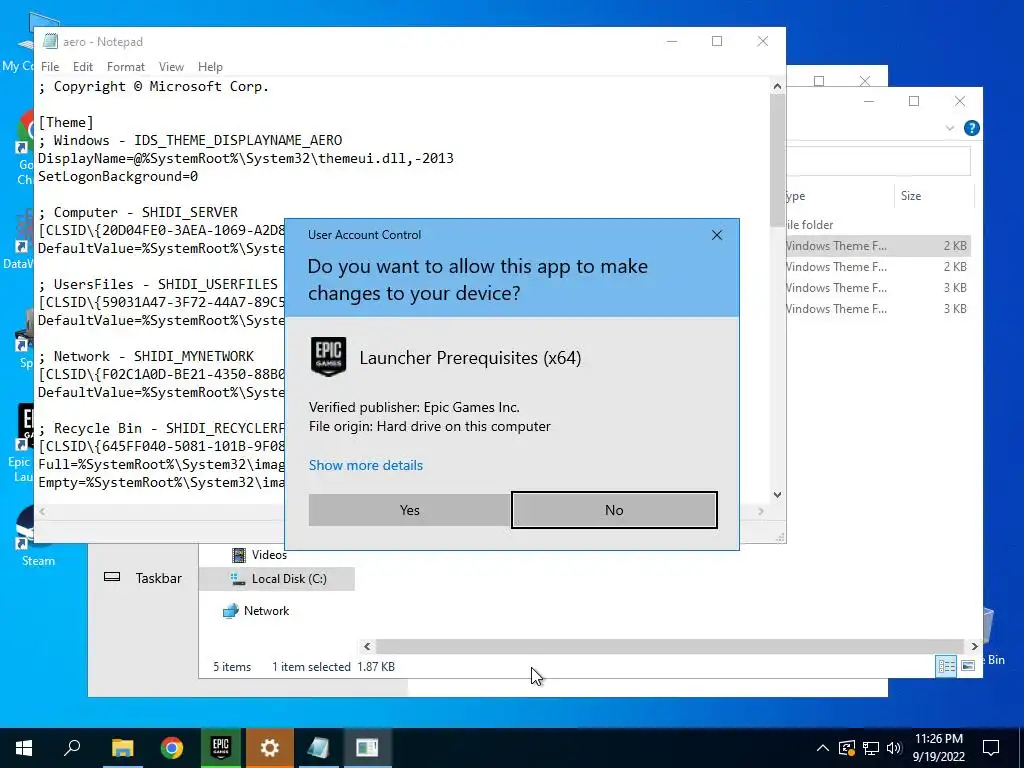1024x768 pixels.
Task: Click the Explorer search input field
Action: tap(878, 161)
